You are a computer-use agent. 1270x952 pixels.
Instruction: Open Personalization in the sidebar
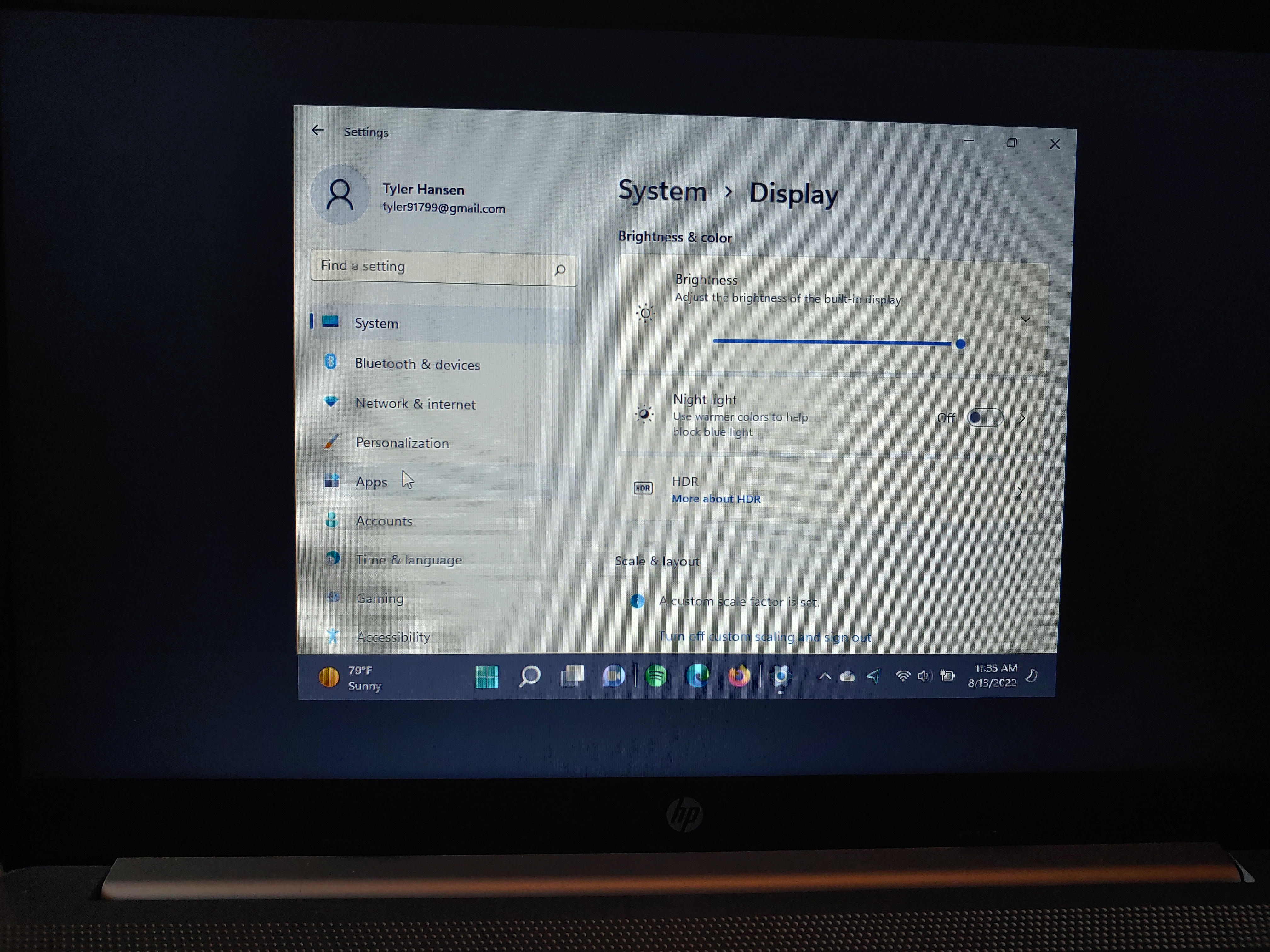coord(402,442)
